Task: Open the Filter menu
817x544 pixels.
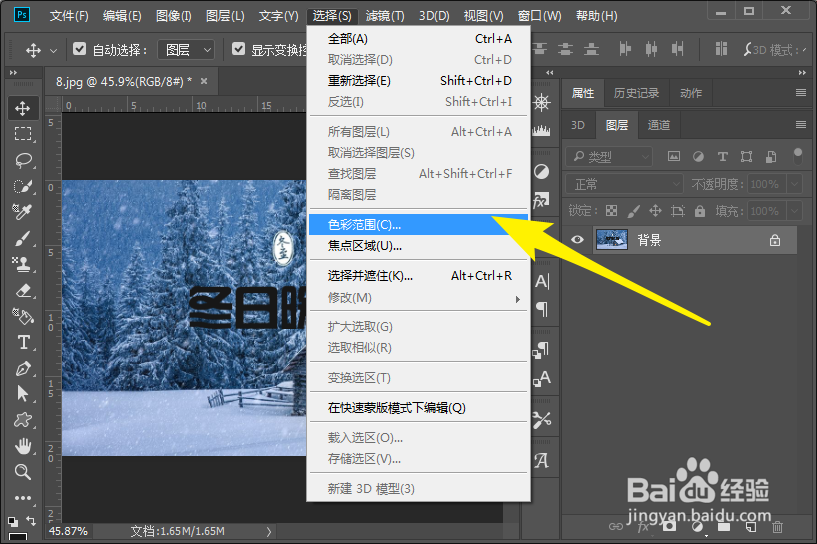Action: 385,16
